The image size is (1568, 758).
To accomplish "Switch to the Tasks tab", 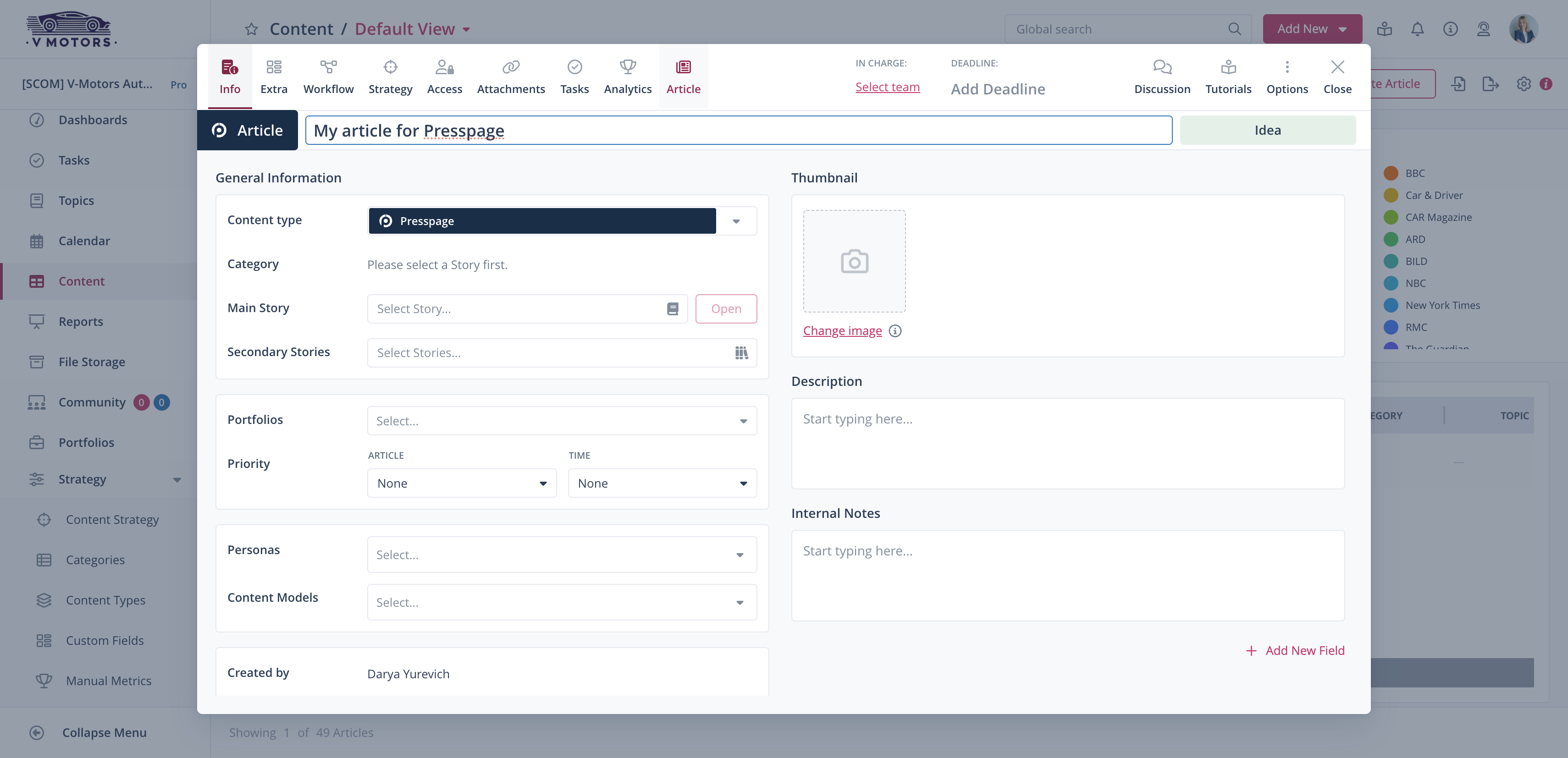I will pos(574,77).
